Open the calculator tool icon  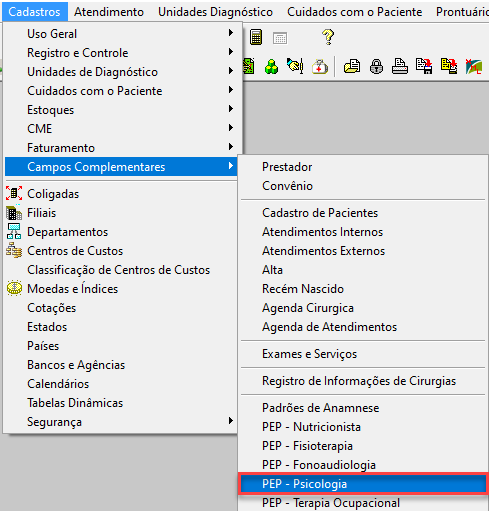click(256, 37)
